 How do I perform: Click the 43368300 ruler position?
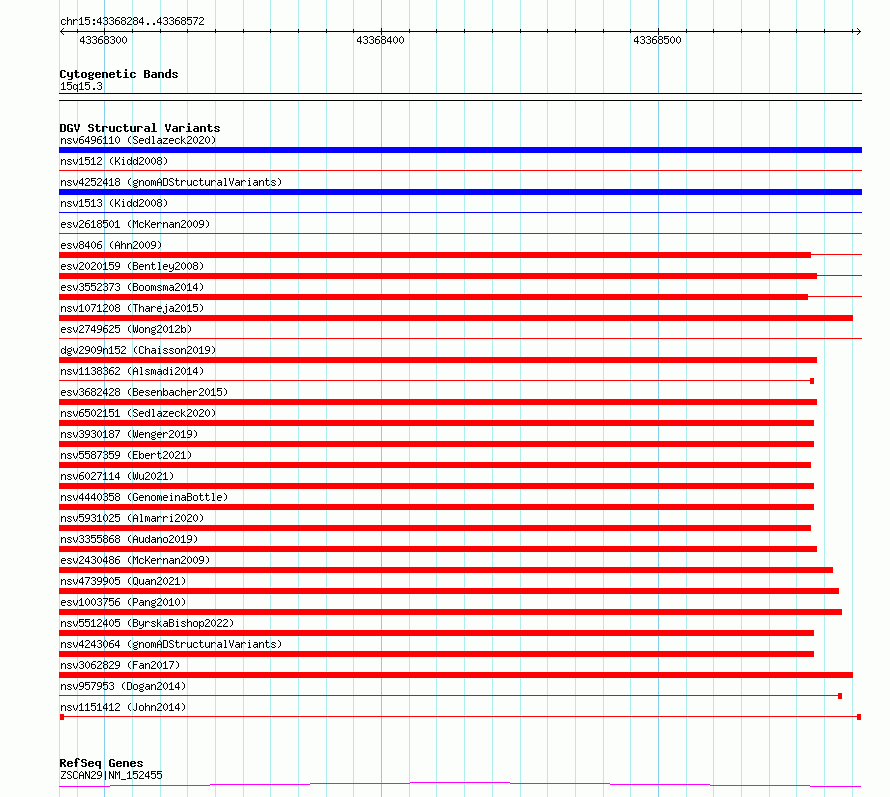pyautogui.click(x=103, y=40)
